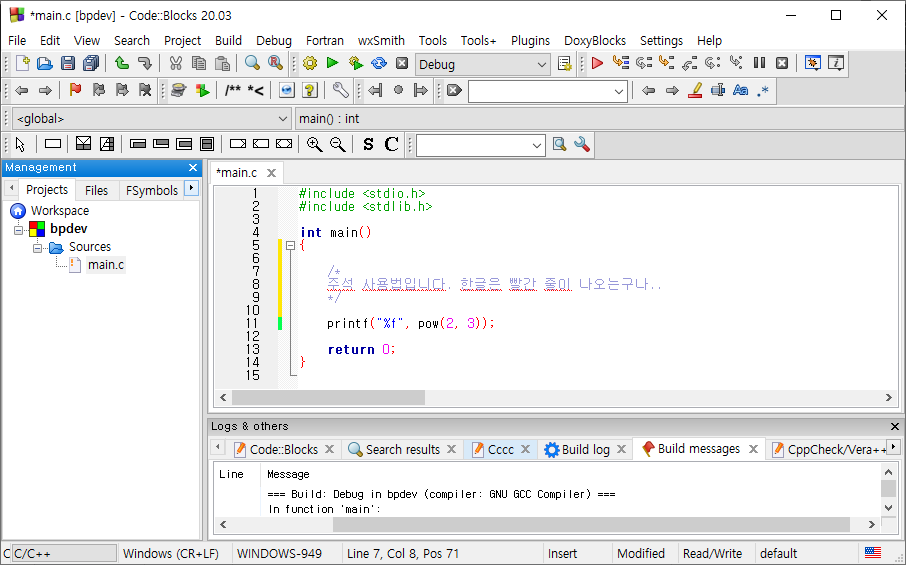The image size is (906, 565).
Task: Open the Plugins menu
Action: (x=530, y=40)
